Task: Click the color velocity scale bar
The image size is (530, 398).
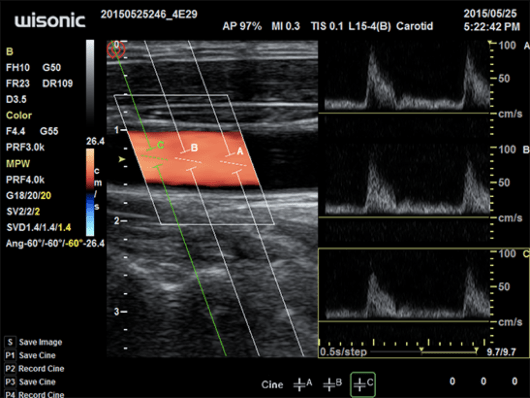Action: click(90, 192)
